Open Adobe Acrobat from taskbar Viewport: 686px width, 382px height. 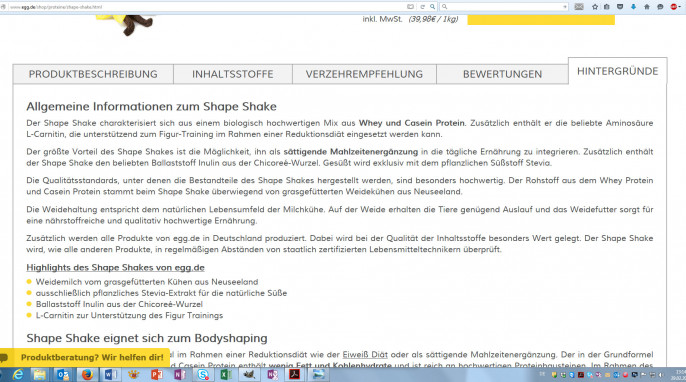[x=294, y=375]
